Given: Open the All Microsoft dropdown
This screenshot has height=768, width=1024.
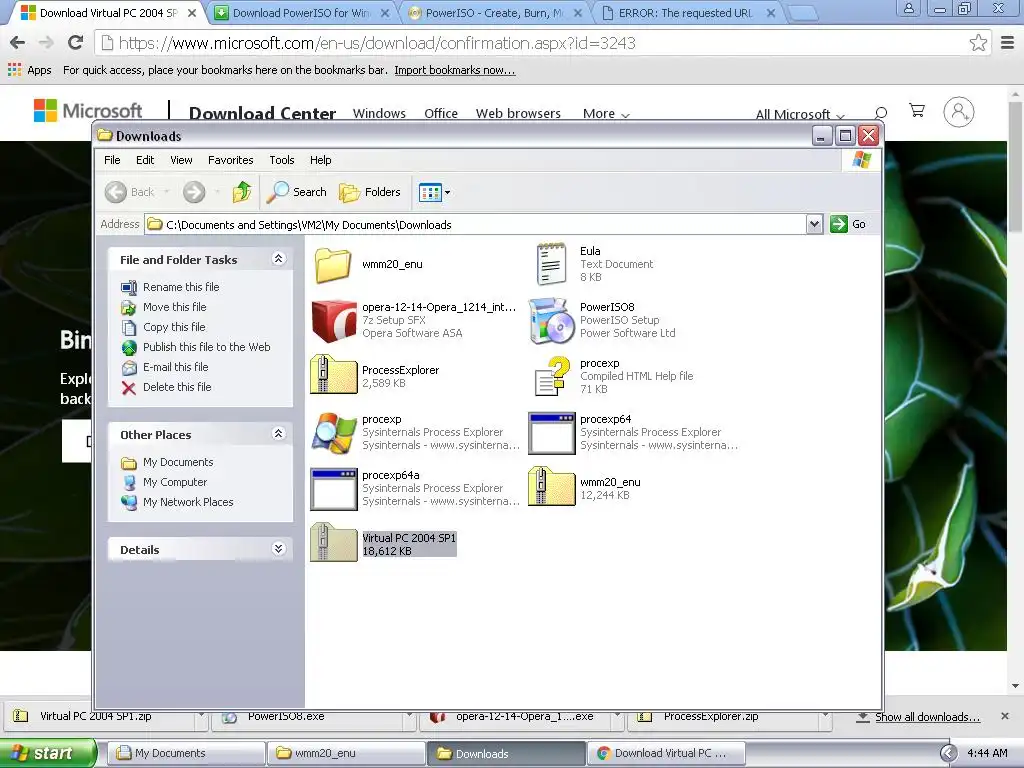Looking at the screenshot, I should (x=800, y=115).
